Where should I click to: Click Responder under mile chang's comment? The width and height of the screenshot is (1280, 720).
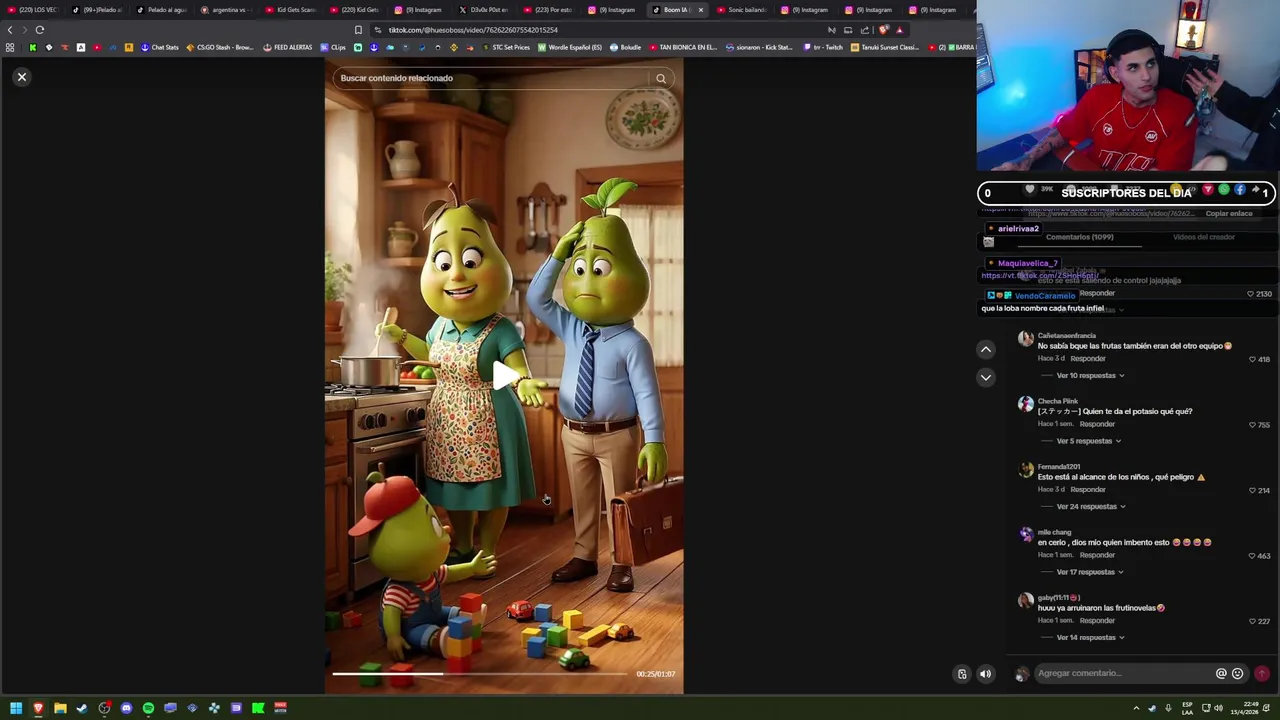point(1097,555)
